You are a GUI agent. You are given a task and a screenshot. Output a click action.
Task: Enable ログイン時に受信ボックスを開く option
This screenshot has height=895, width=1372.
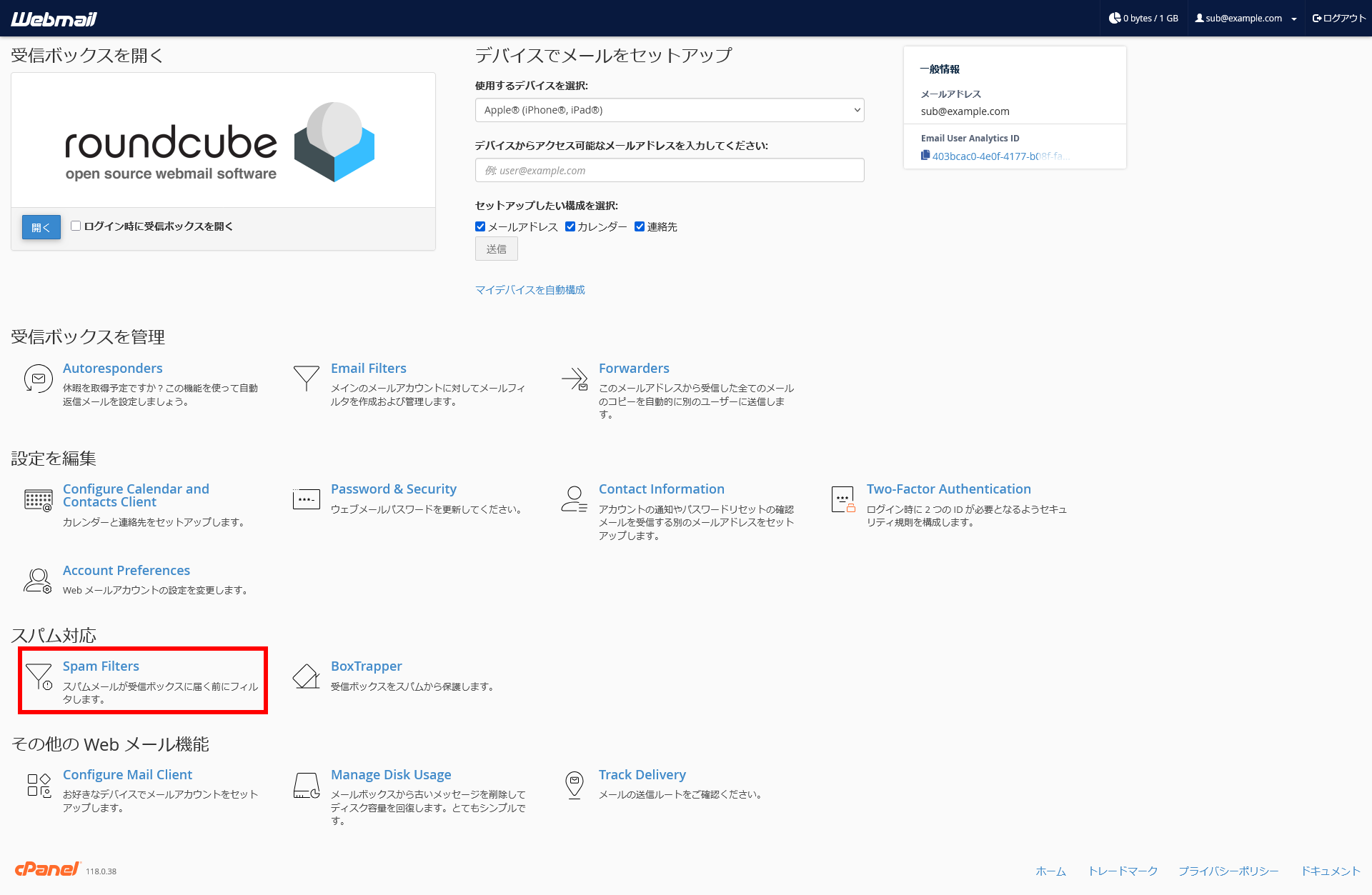[76, 226]
